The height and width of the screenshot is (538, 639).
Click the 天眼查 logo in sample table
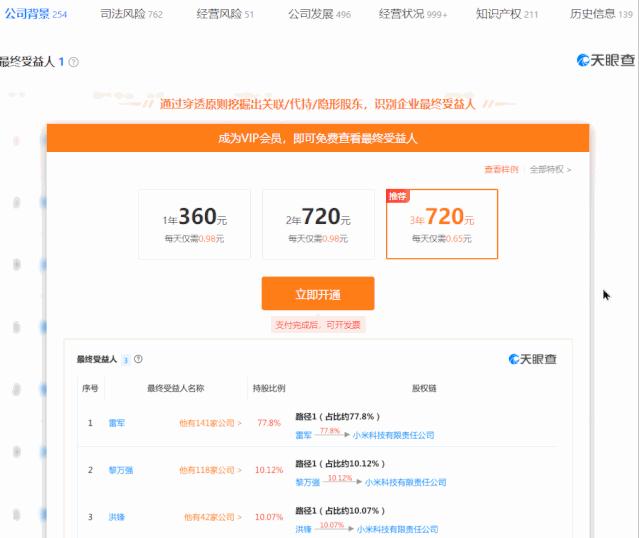[532, 359]
